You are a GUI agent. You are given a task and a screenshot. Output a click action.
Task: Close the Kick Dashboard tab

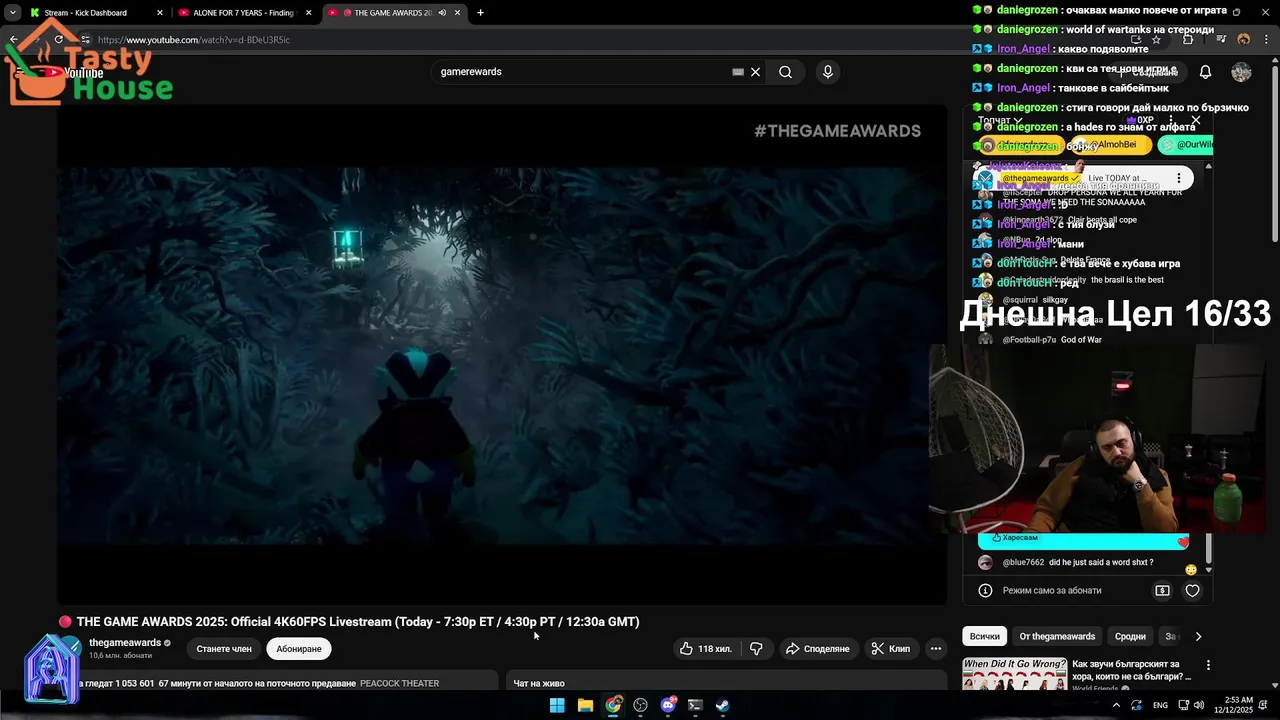click(x=159, y=13)
